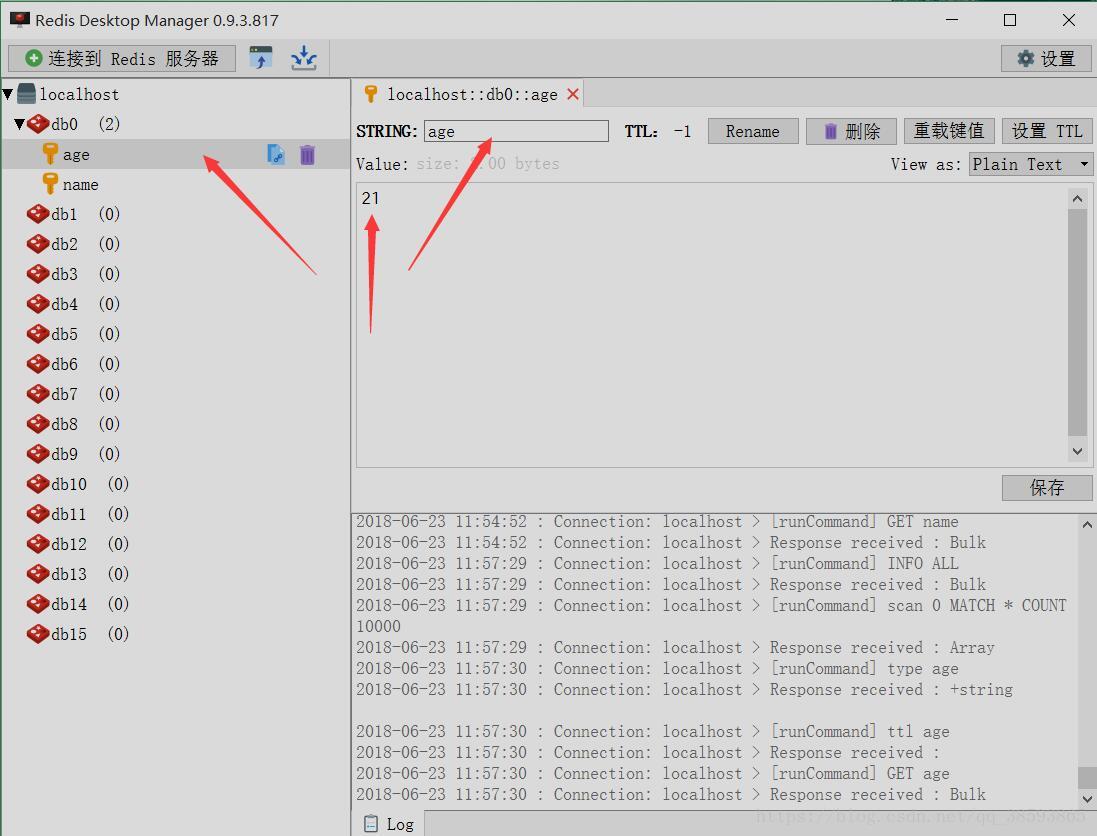Click the 'INFO ALL' log line
This screenshot has width=1097, height=836.
pyautogui.click(x=657, y=564)
